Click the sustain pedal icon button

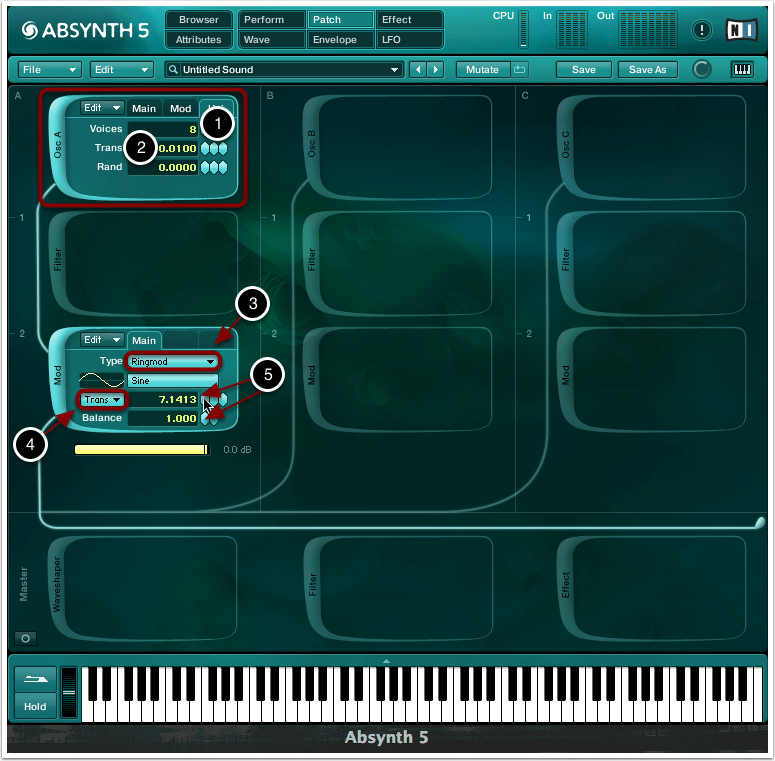pyautogui.click(x=35, y=679)
